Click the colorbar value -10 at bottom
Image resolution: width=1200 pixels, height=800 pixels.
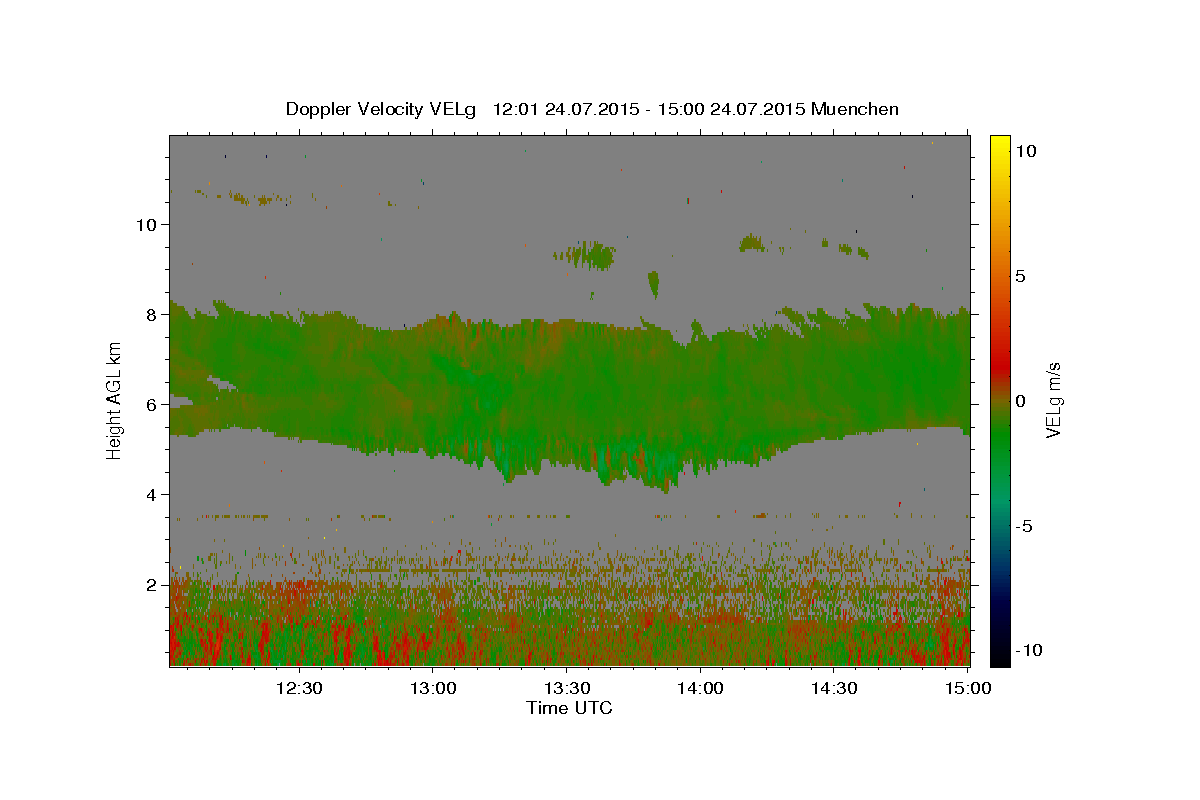(x=1029, y=651)
